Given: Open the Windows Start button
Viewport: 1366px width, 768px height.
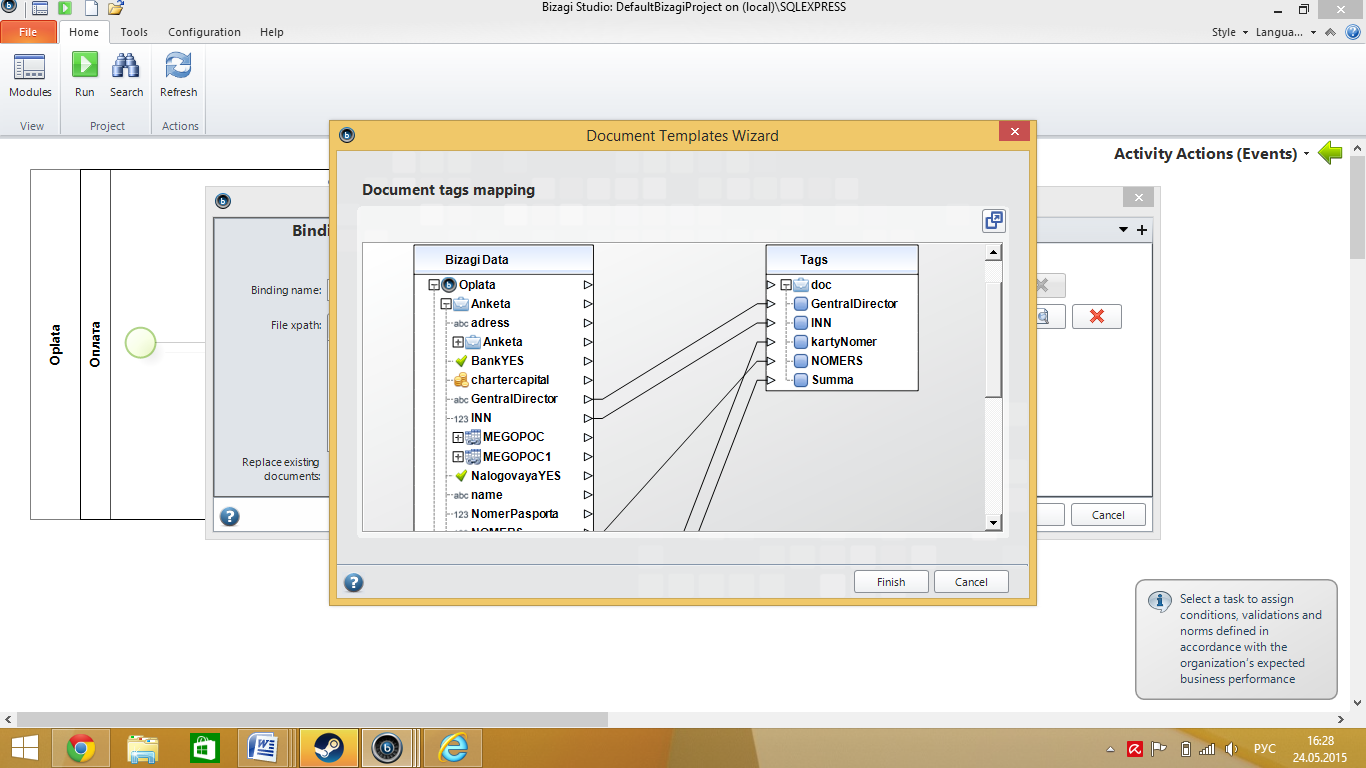Looking at the screenshot, I should pyautogui.click(x=24, y=748).
